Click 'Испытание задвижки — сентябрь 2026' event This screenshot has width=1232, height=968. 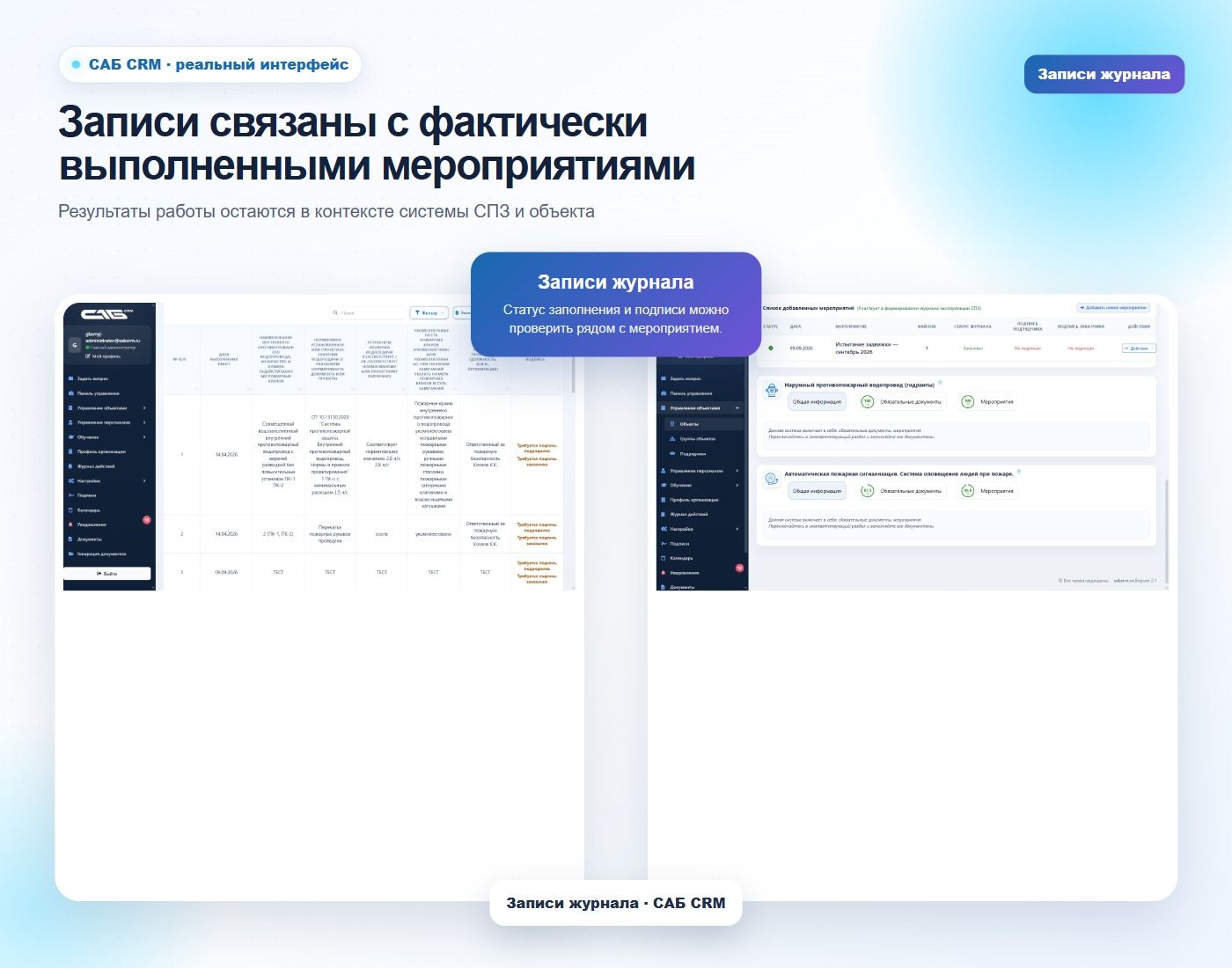[867, 348]
